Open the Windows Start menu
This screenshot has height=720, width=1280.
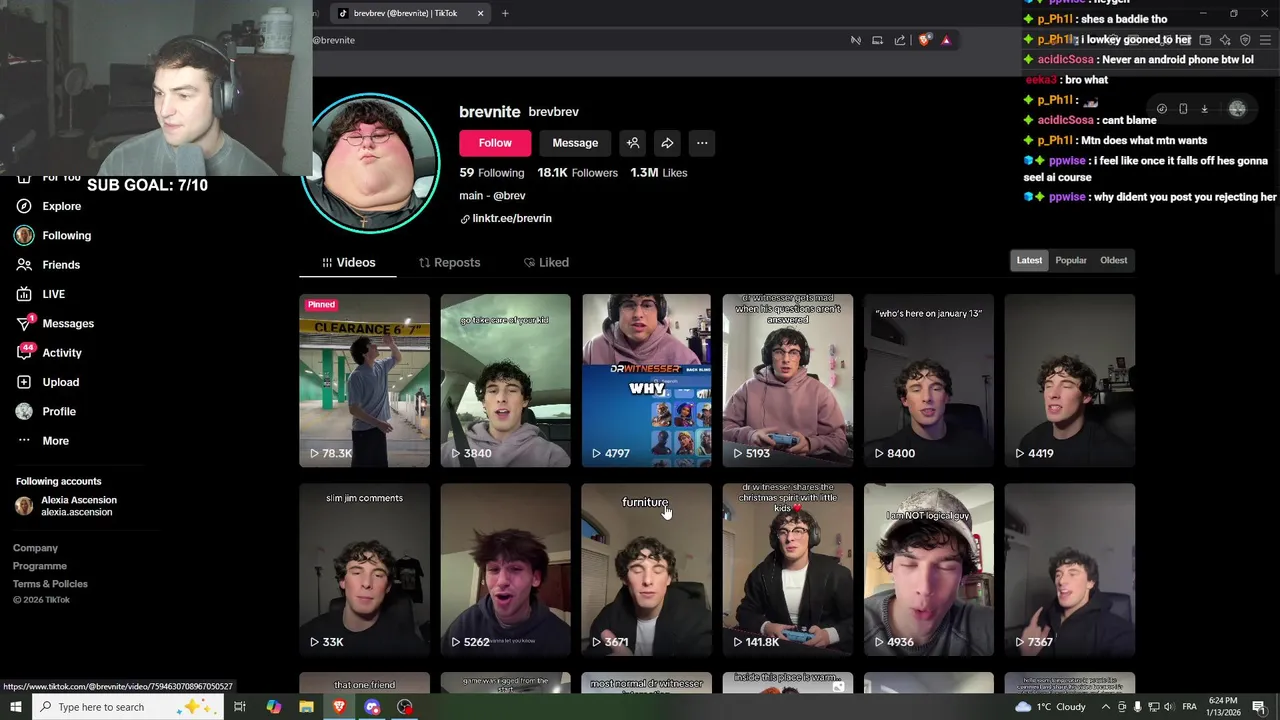click(x=16, y=707)
